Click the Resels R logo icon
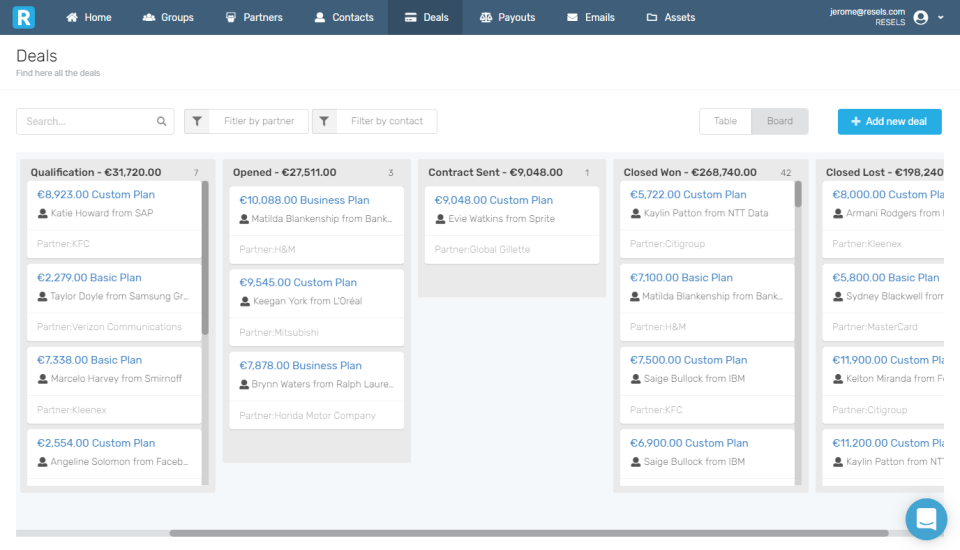Image resolution: width=960 pixels, height=550 pixels. 23,17
